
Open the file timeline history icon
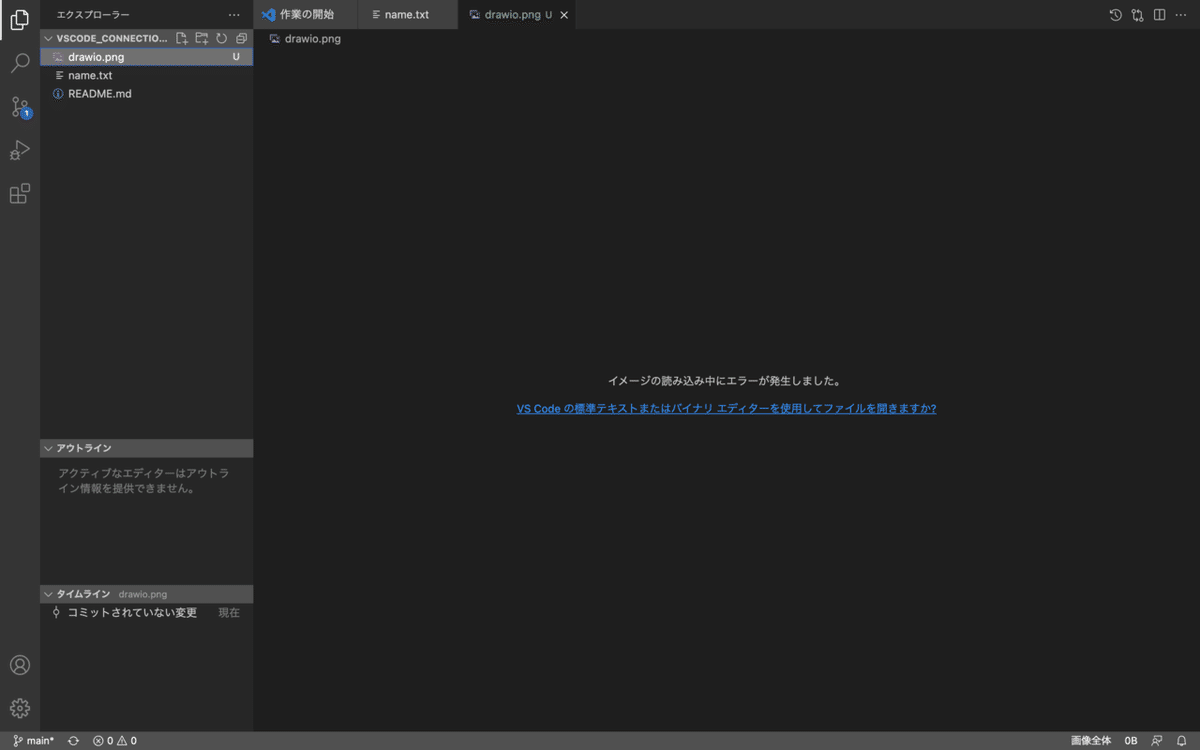coord(1116,15)
